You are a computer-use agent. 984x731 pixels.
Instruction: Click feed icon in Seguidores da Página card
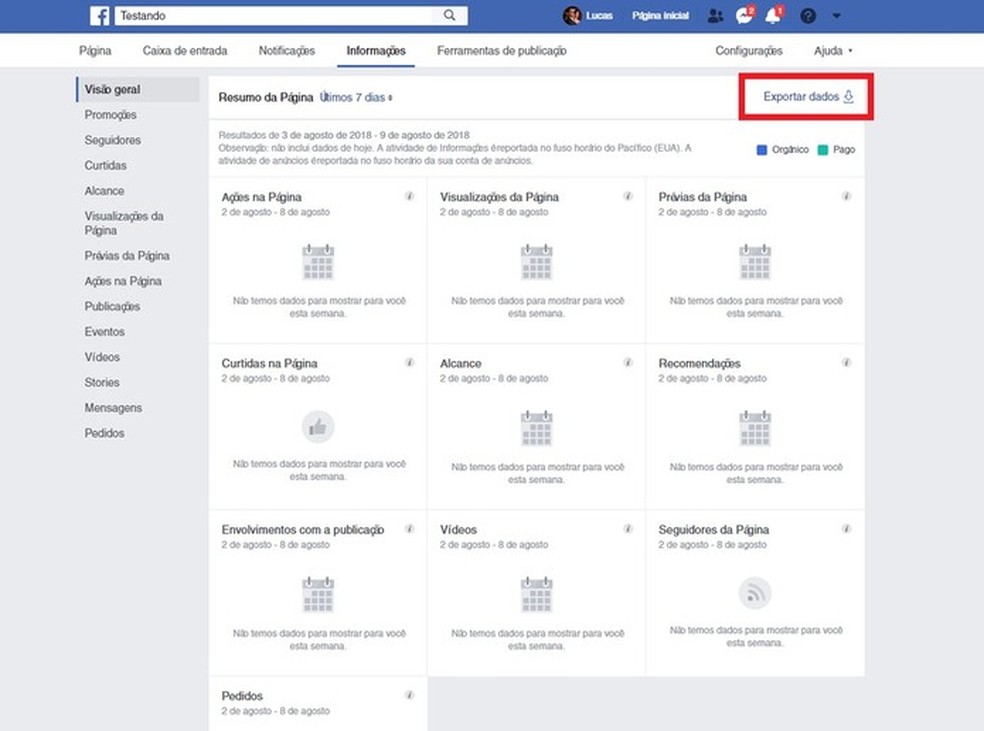(x=755, y=593)
